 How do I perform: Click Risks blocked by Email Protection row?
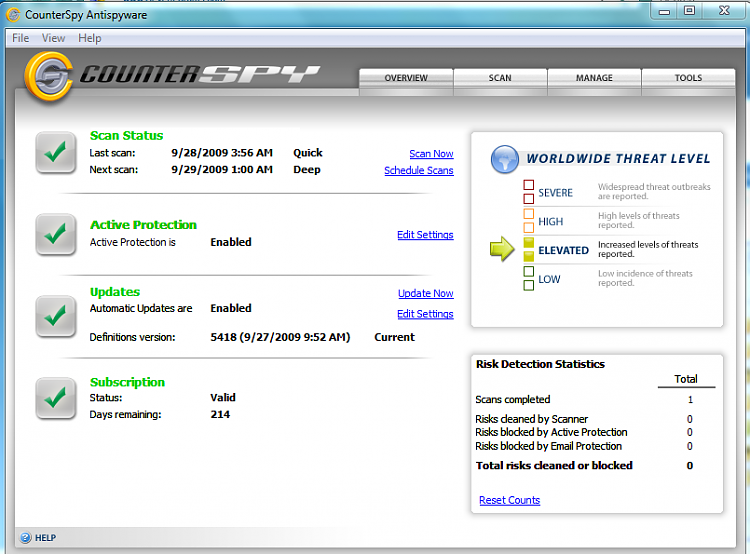point(585,446)
